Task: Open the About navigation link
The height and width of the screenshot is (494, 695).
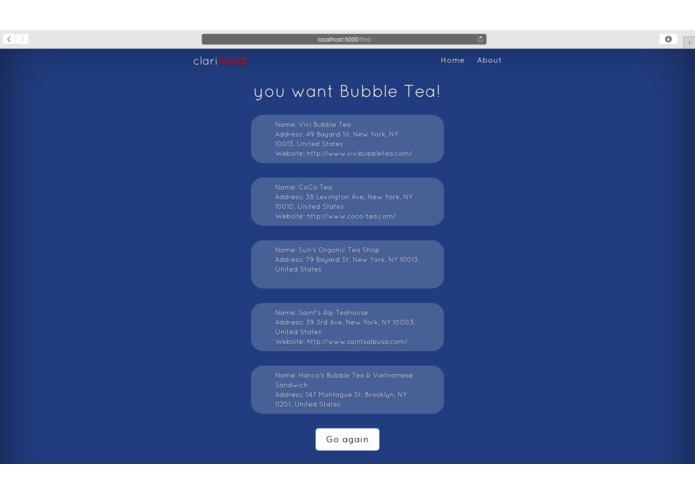Action: point(489,60)
